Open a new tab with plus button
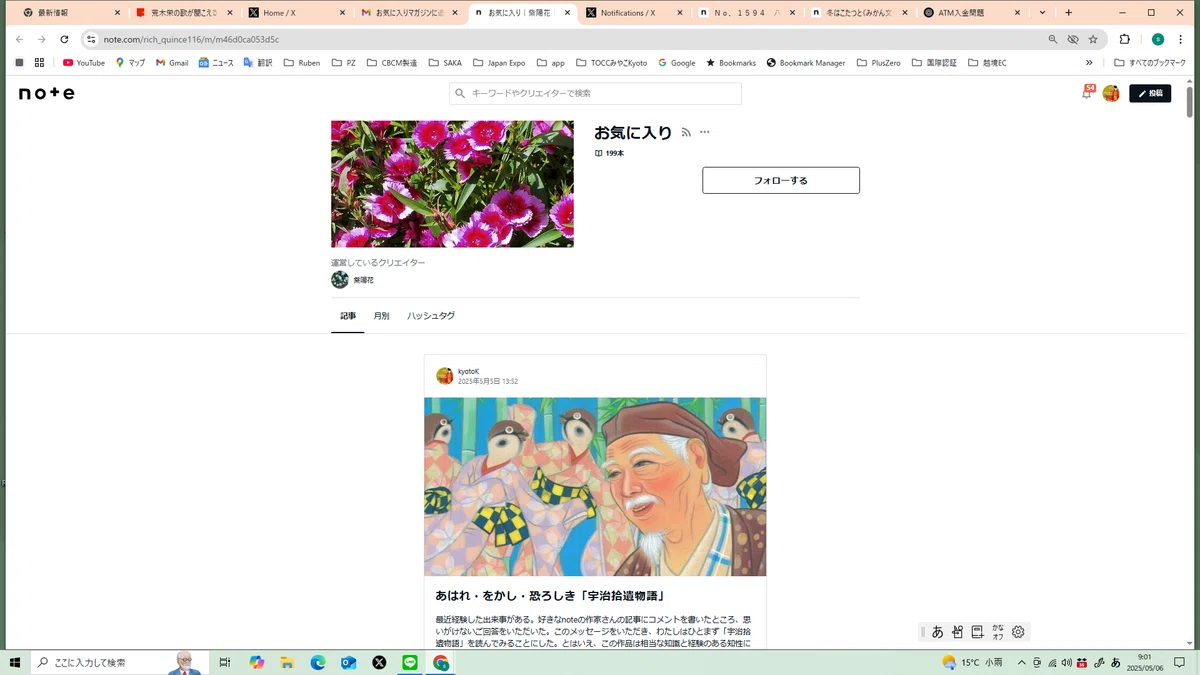1200x675 pixels. pyautogui.click(x=1068, y=13)
